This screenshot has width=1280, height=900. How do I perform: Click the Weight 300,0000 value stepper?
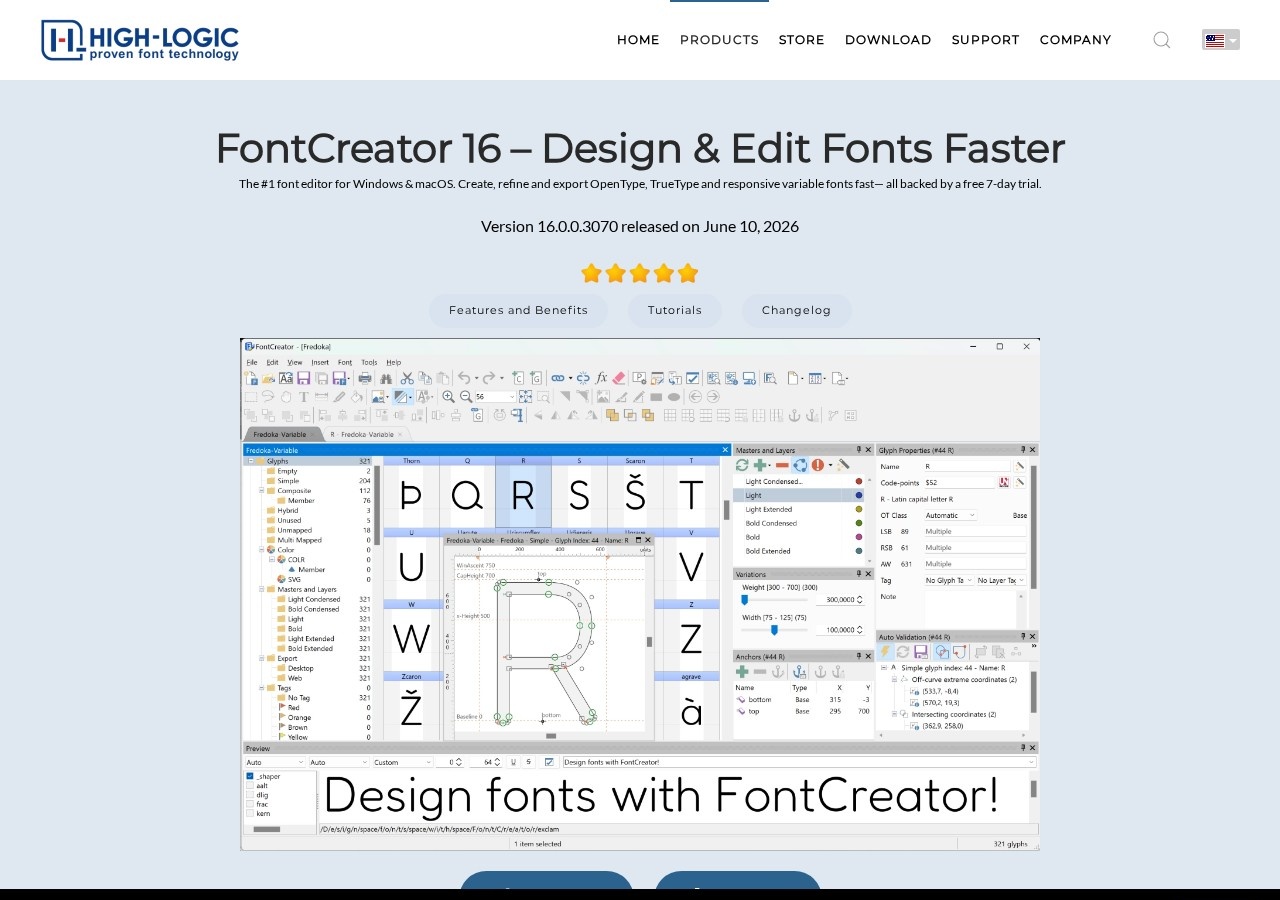tap(860, 600)
